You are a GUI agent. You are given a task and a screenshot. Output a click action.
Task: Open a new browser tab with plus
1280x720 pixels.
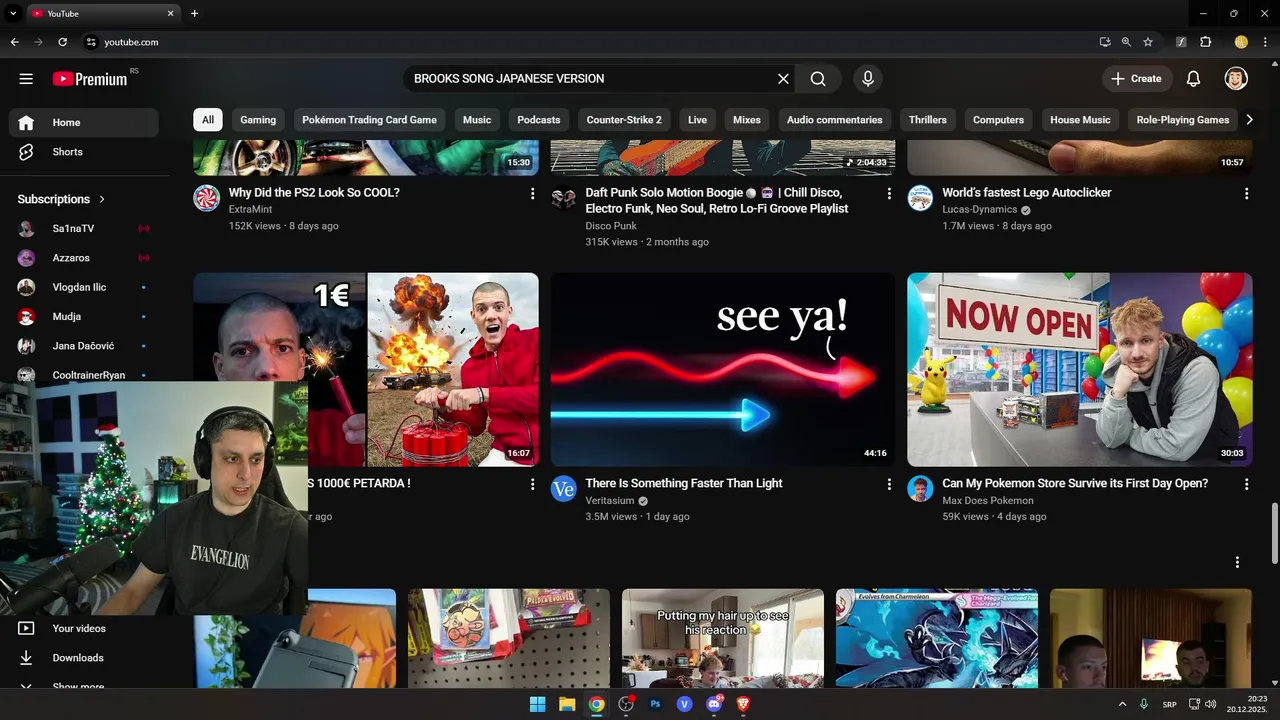coord(194,13)
